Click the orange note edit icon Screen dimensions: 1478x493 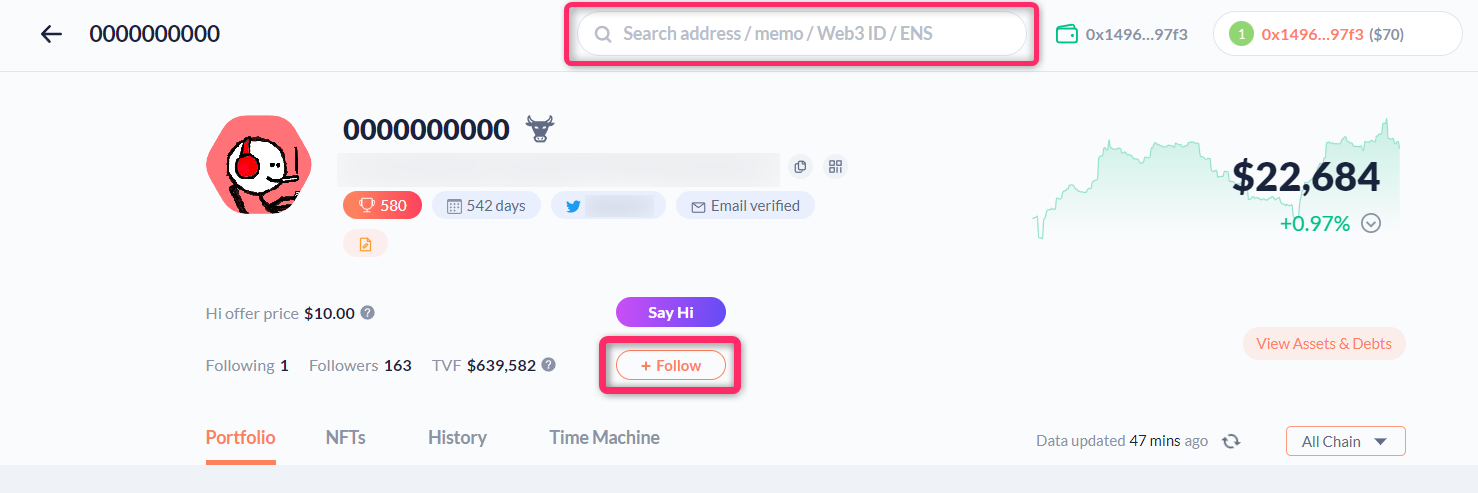coord(365,244)
